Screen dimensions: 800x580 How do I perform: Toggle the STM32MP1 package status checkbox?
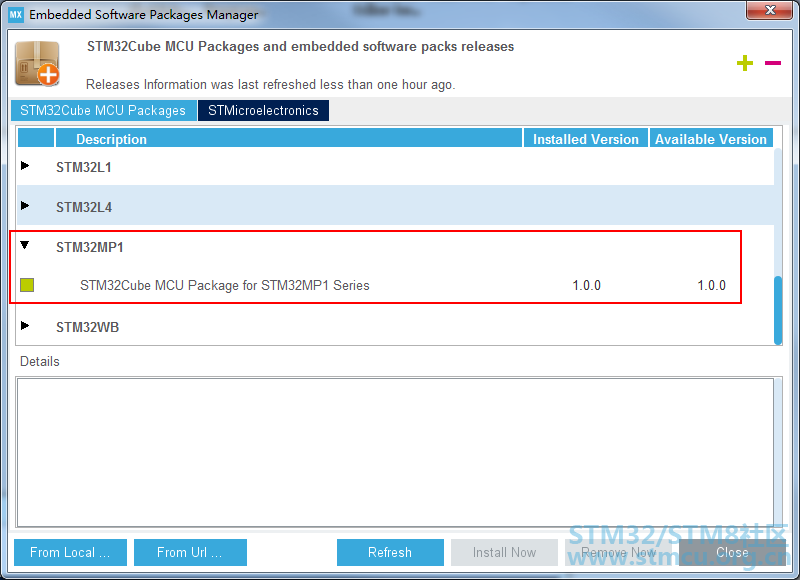pos(27,285)
